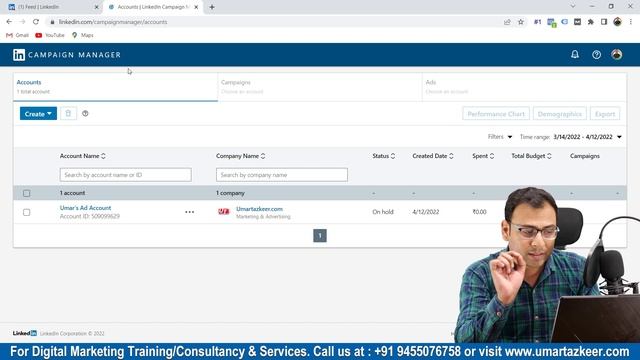Screen dimensions: 640x360
Task: Open Umar's Ad Account link
Action: click(85, 208)
